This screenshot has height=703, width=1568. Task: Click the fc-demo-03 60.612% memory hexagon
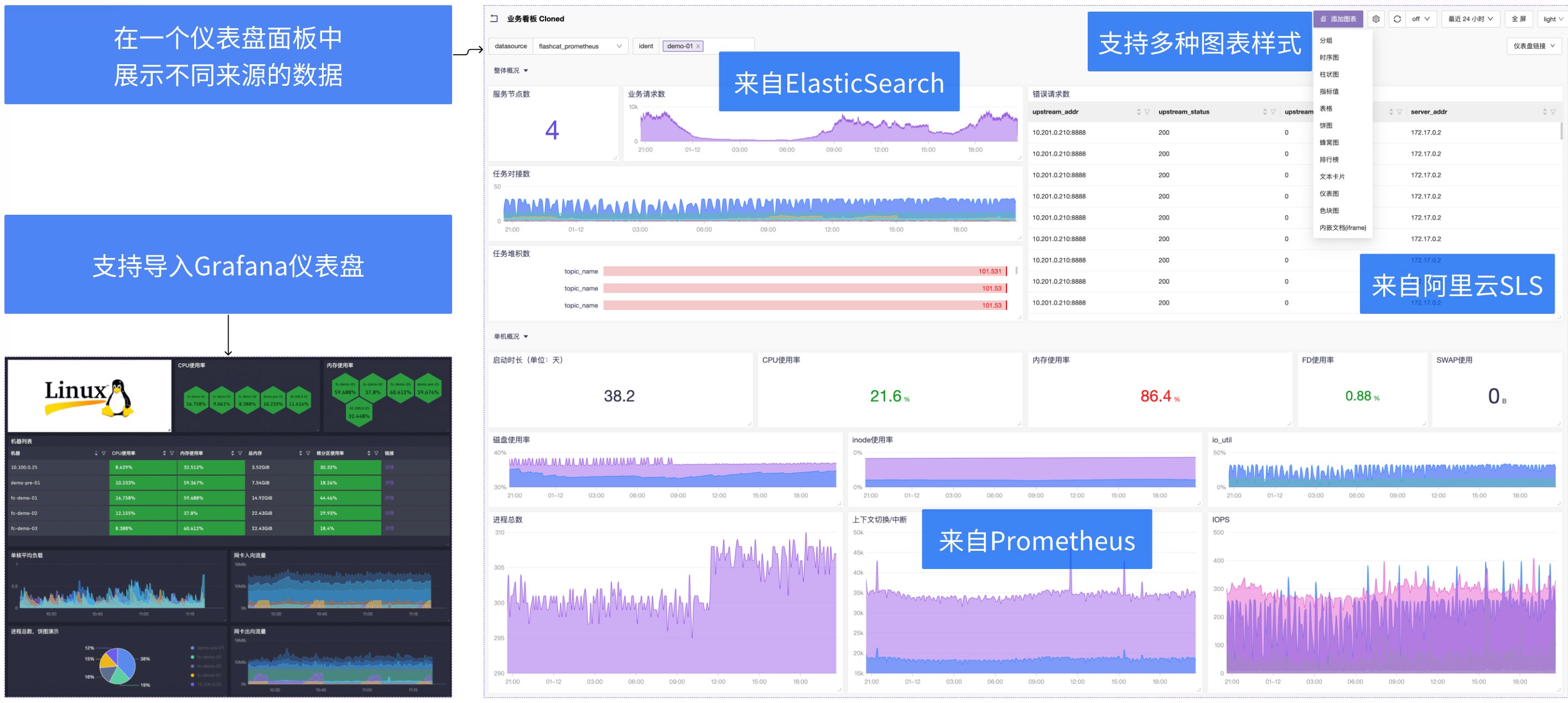pyautogui.click(x=401, y=388)
